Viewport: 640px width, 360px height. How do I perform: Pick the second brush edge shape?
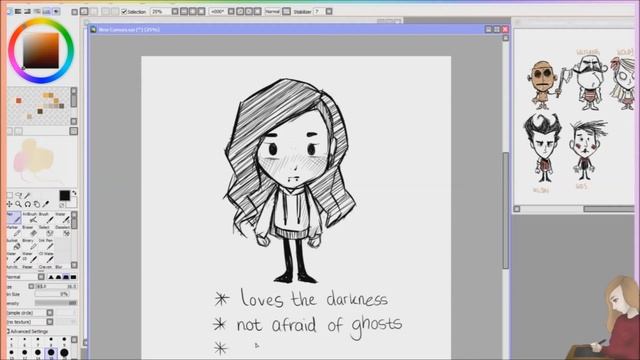coord(58,277)
